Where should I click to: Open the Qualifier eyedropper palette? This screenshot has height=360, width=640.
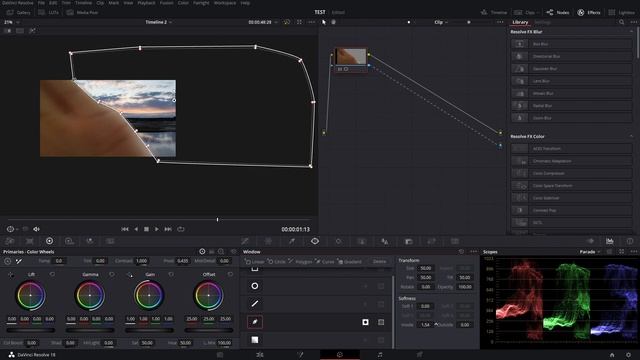pyautogui.click(x=292, y=241)
